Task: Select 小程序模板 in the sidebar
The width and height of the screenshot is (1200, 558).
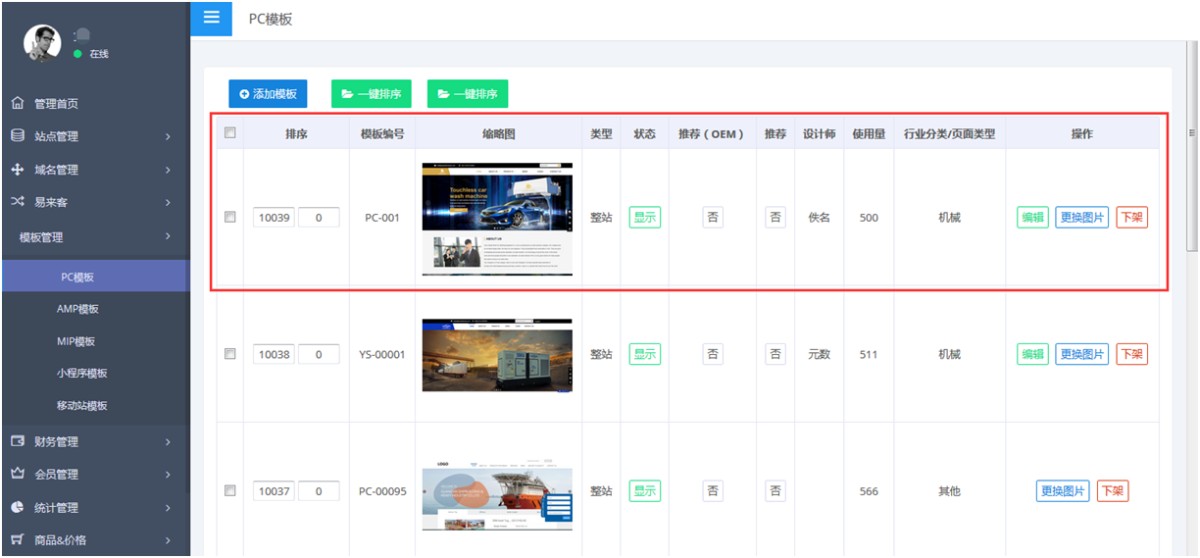Action: tap(82, 373)
